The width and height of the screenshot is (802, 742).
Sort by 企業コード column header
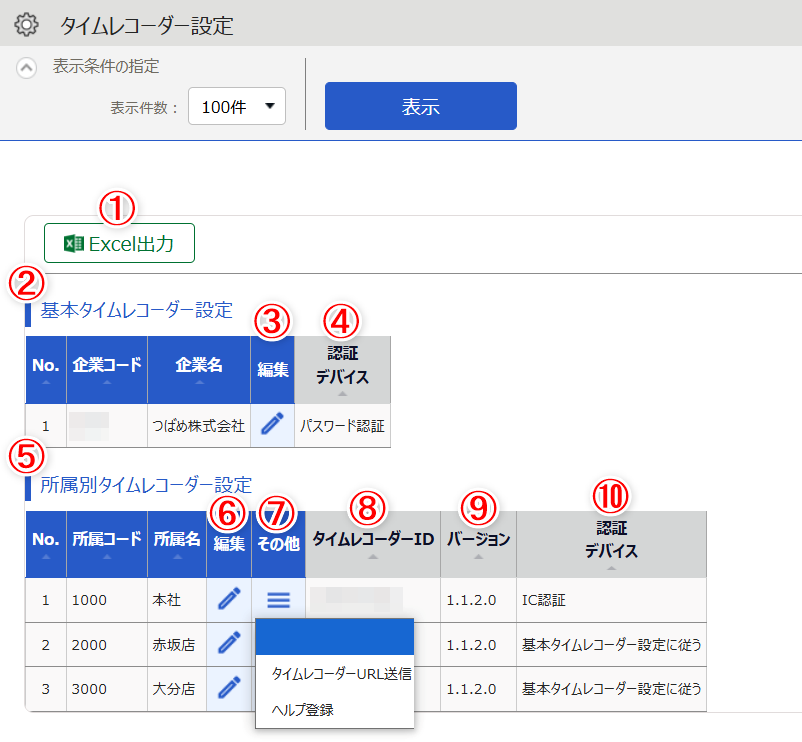pos(106,369)
